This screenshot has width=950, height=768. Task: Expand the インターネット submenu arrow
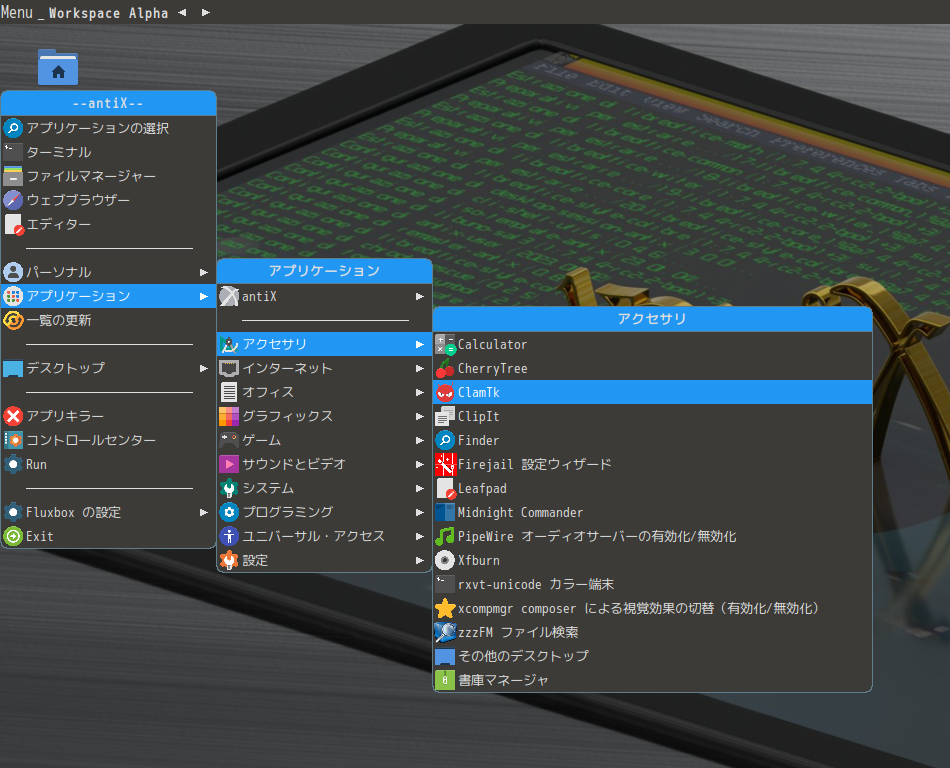click(420, 368)
